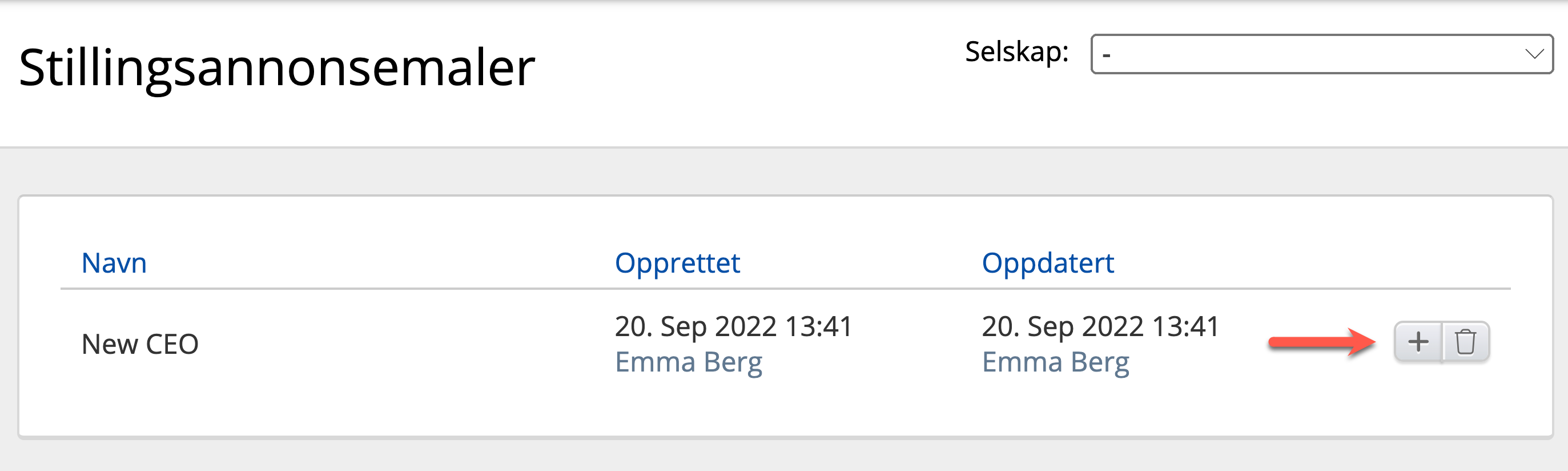1568x471 pixels.
Task: Click Emma Berg under Oppdatert column
Action: click(1055, 362)
